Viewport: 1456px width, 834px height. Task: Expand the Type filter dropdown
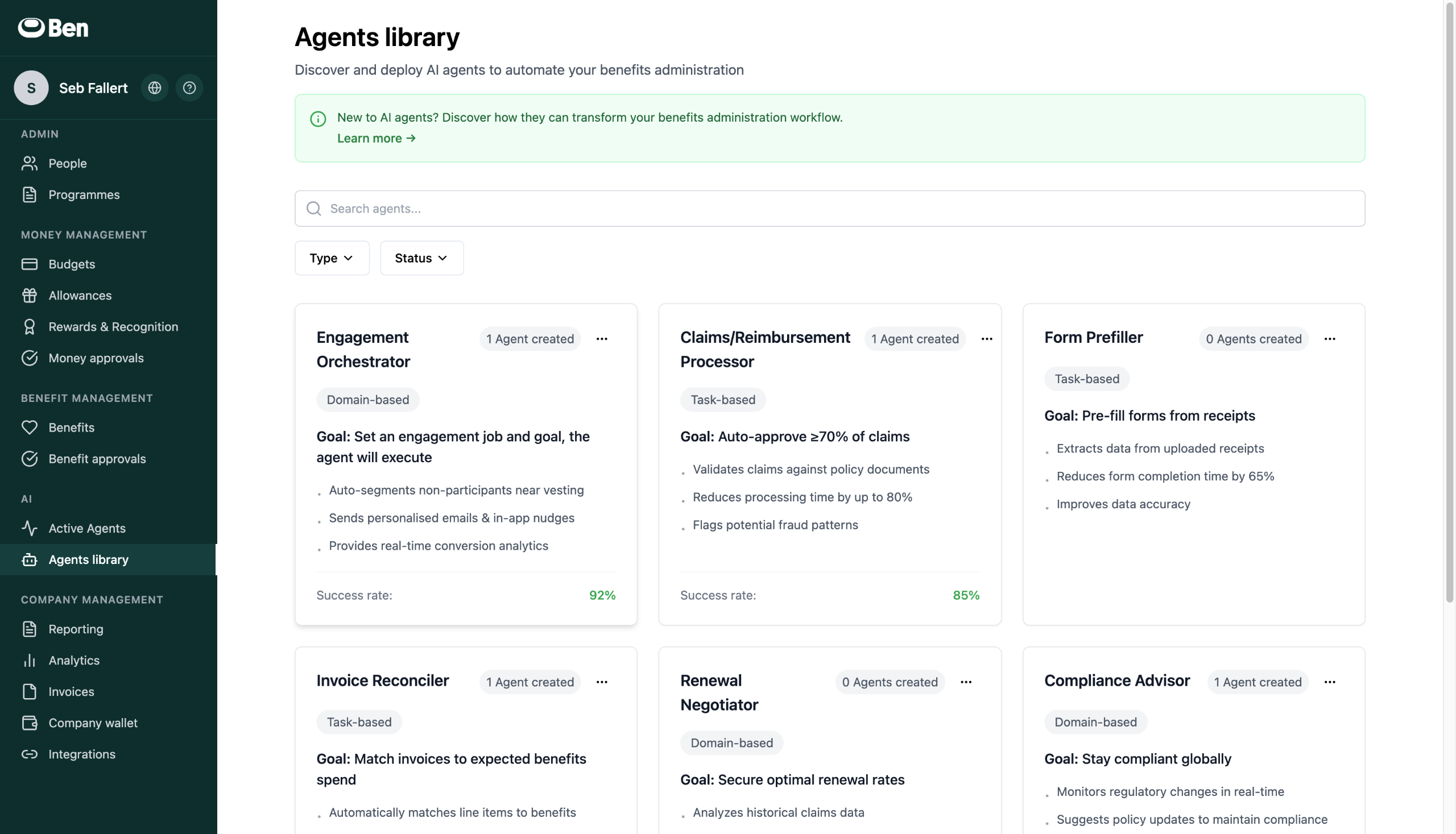point(332,258)
